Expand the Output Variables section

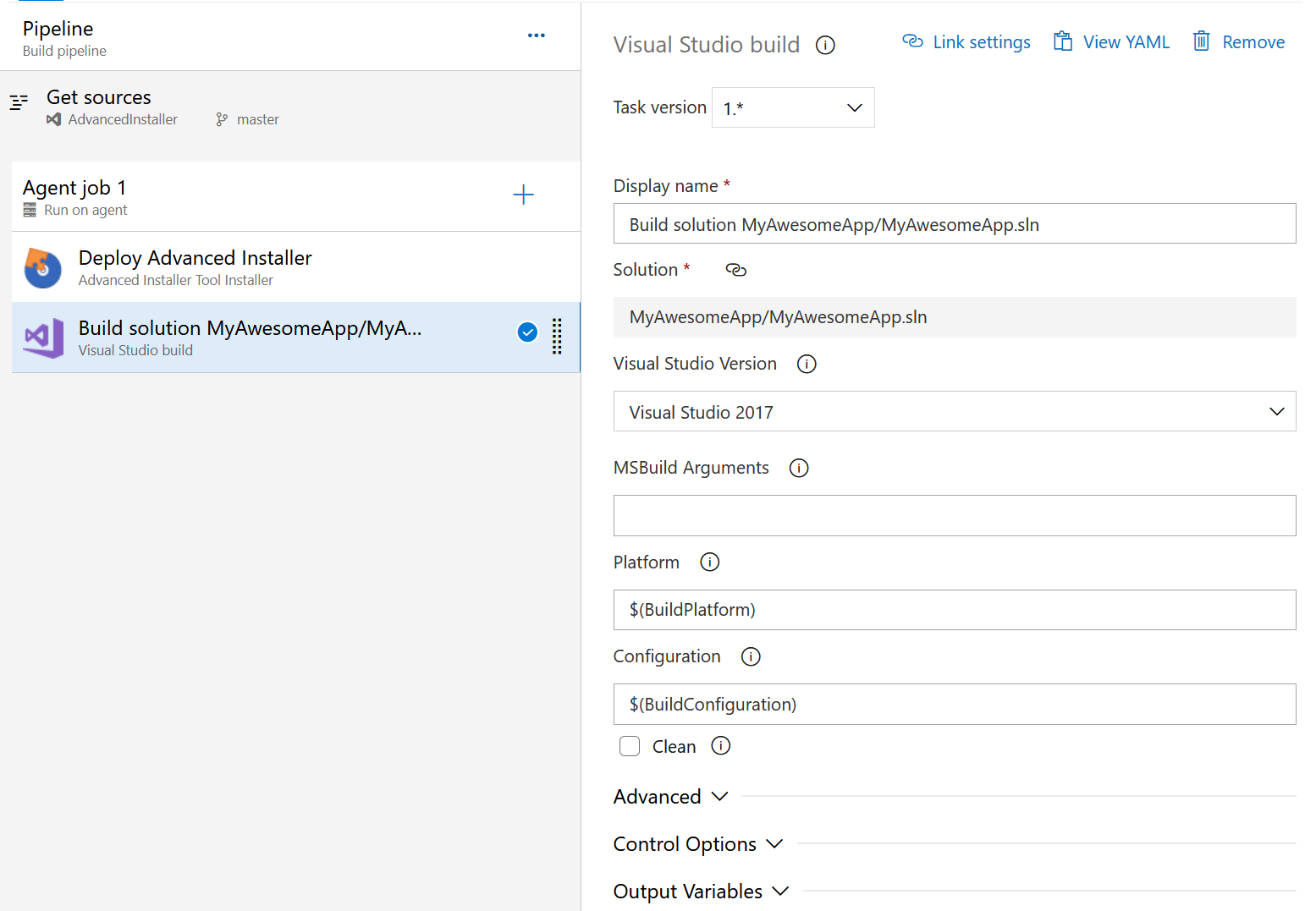(701, 892)
